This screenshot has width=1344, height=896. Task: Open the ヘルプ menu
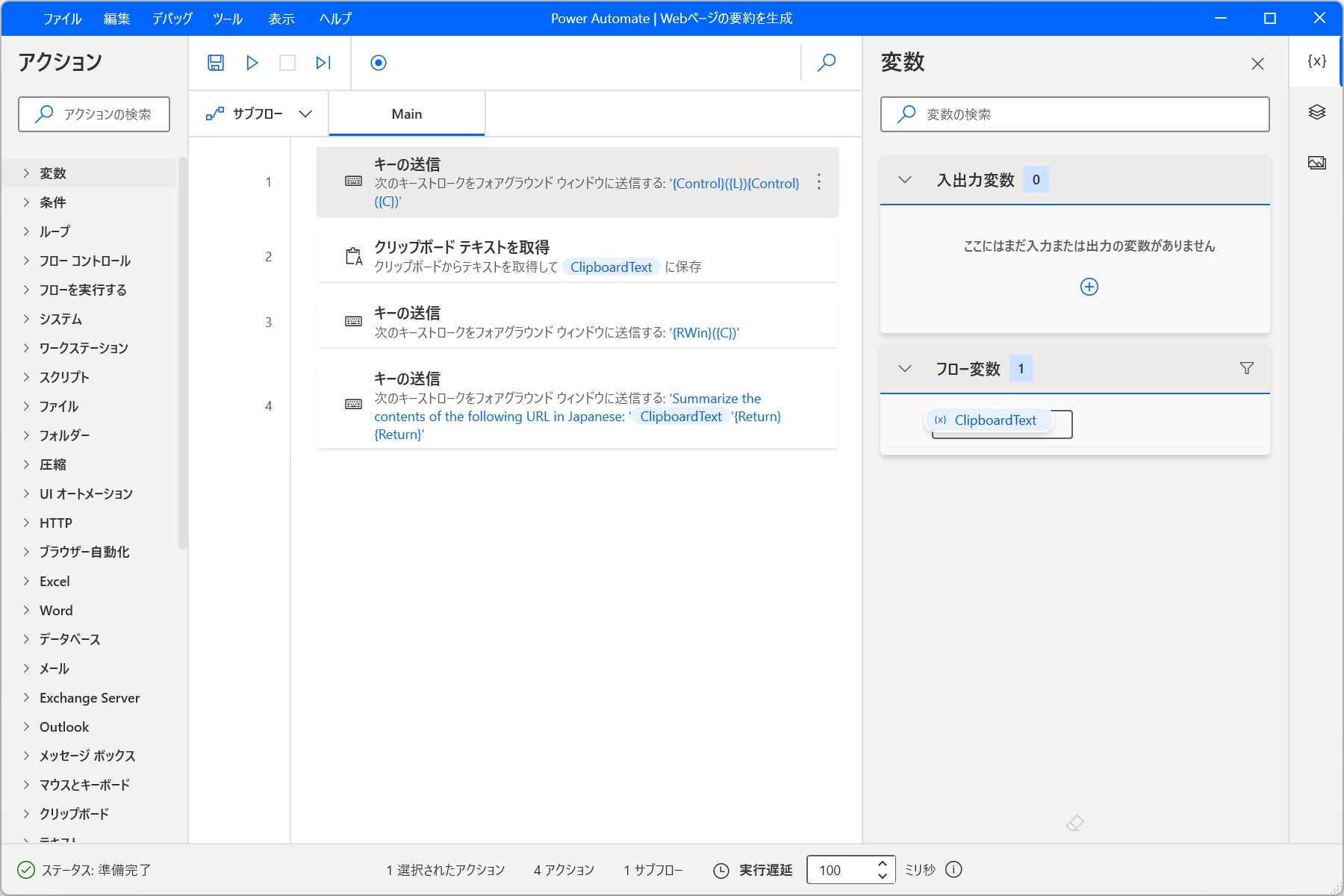335,19
